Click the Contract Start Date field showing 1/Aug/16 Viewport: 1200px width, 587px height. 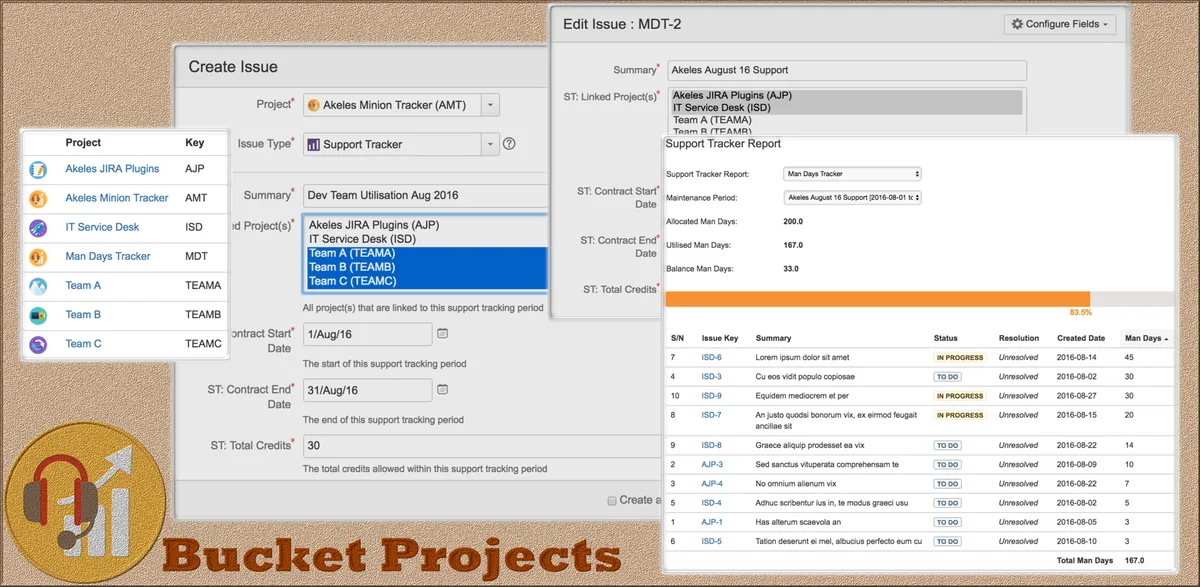pos(367,334)
